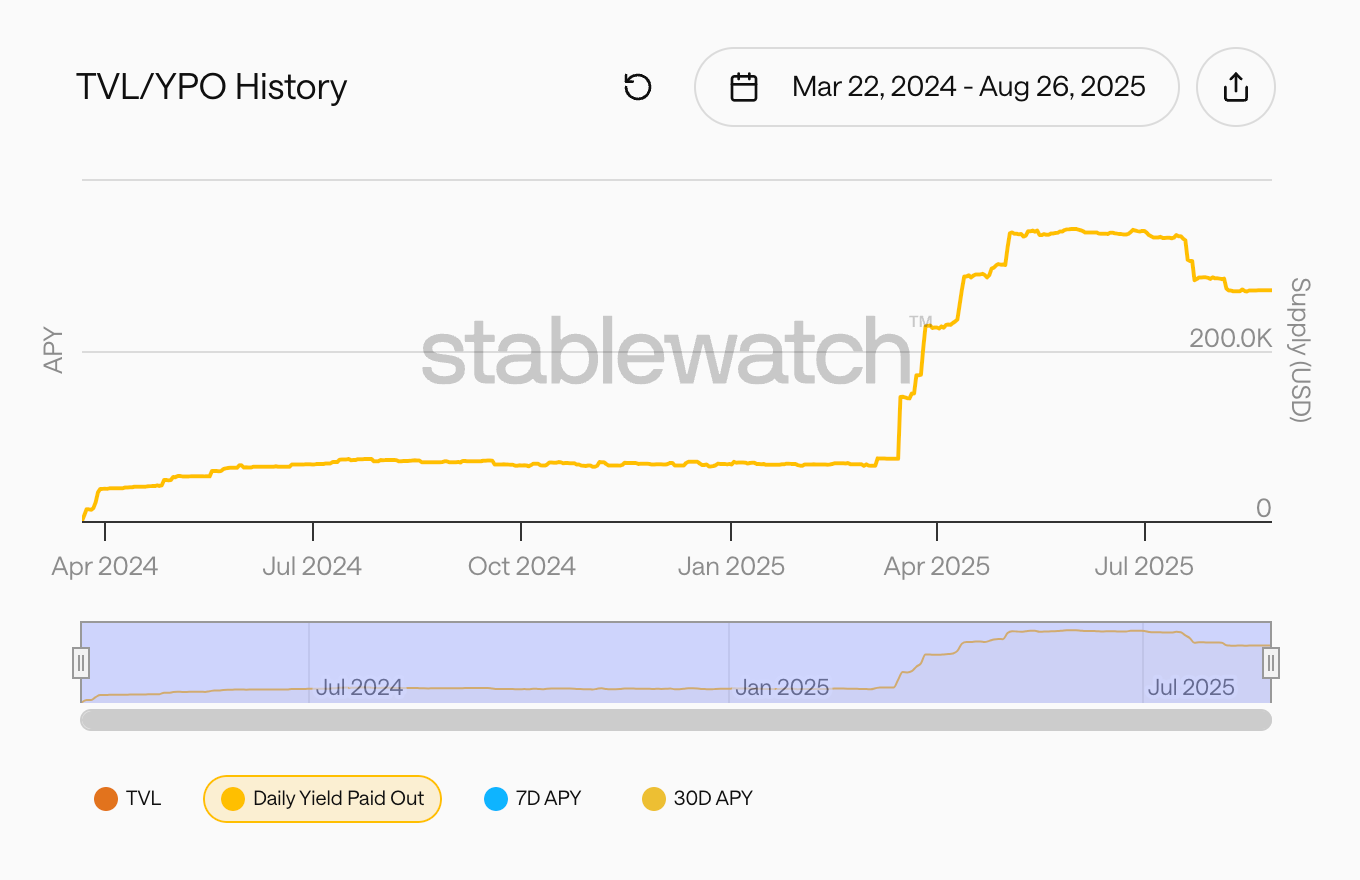Click the blue 7D APY legend dot

496,799
